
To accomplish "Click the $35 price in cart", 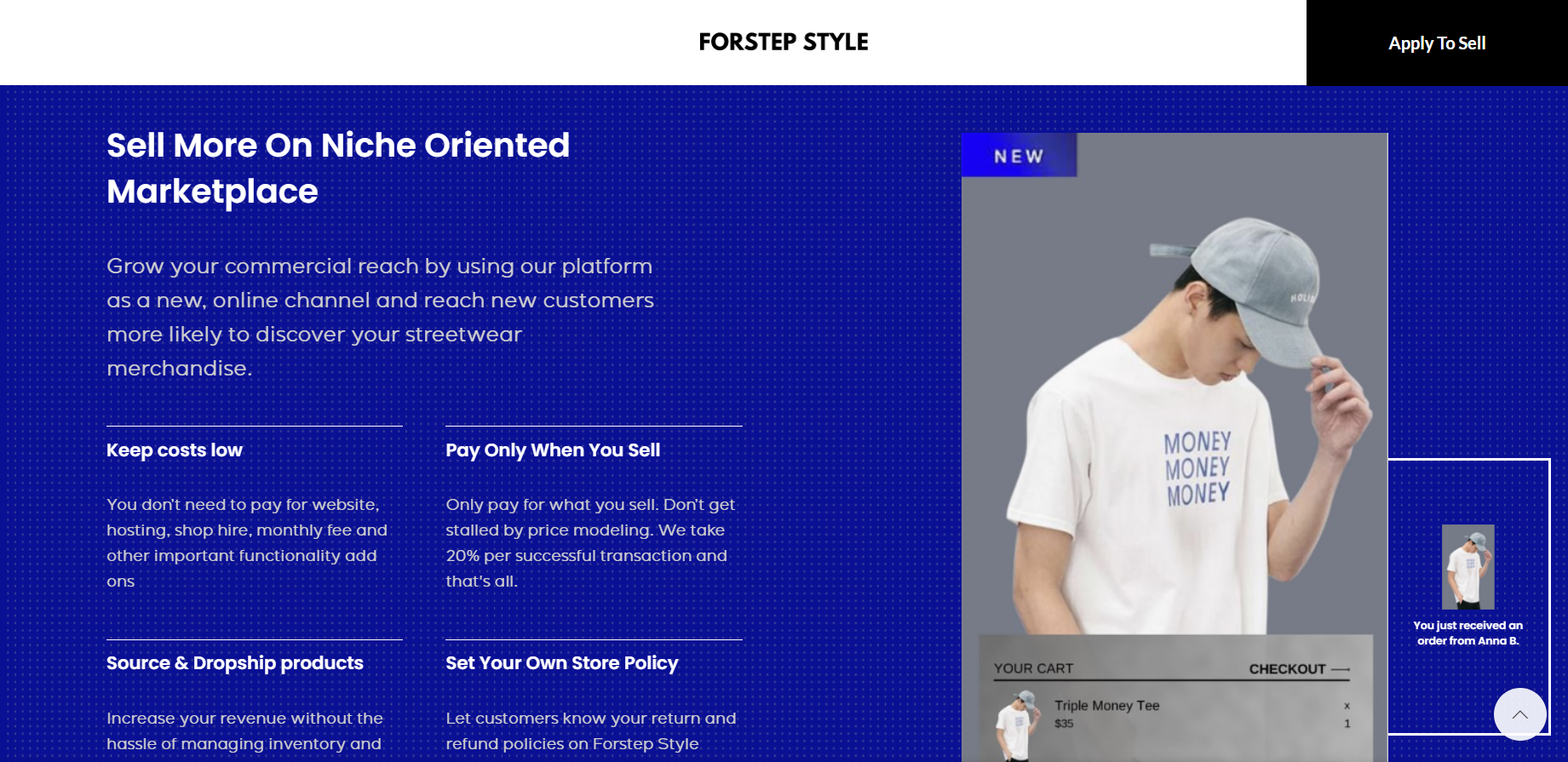I will (x=1064, y=724).
